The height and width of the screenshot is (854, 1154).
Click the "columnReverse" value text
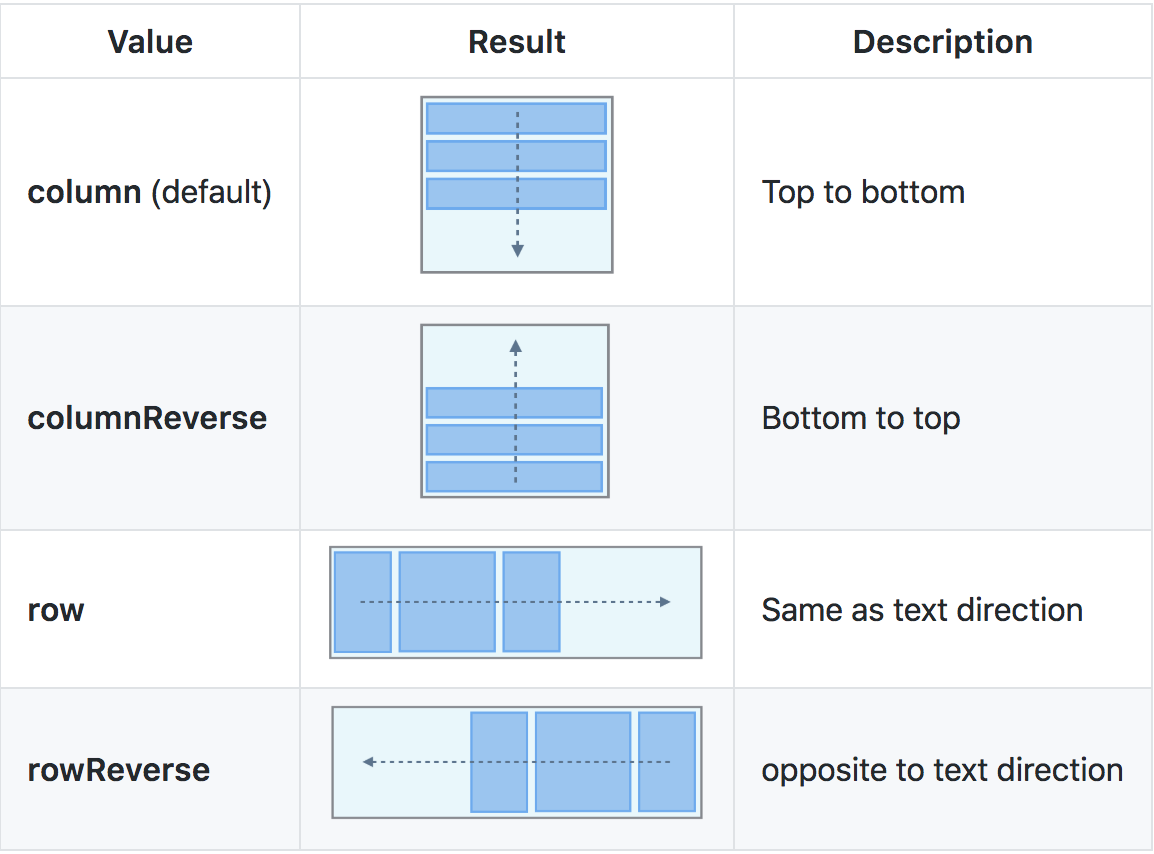(147, 417)
